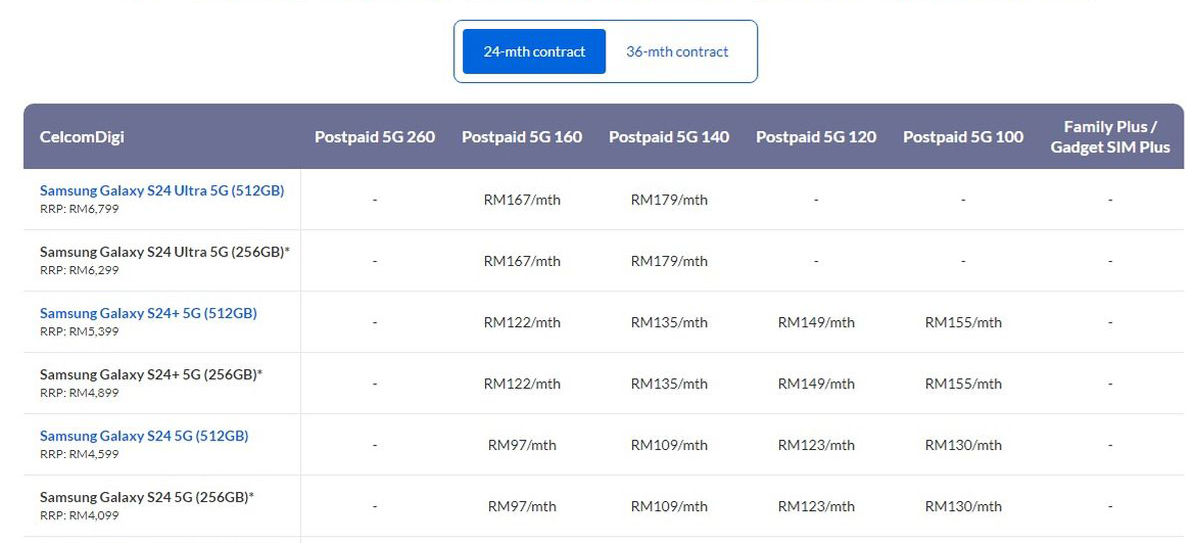Open Samsung Galaxy S24 Ultra 5G (512GB) link
This screenshot has width=1200, height=543.
[x=162, y=190]
